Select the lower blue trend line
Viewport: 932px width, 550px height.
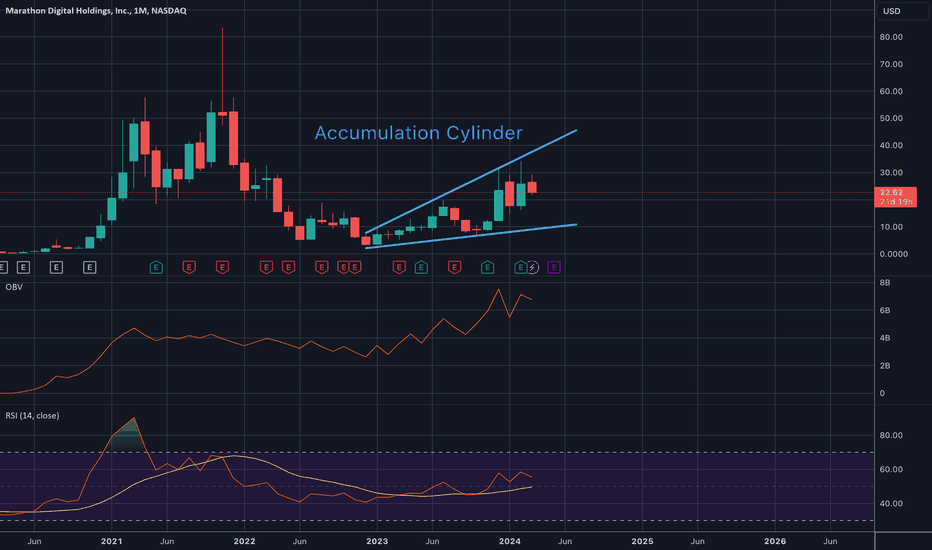[x=471, y=236]
